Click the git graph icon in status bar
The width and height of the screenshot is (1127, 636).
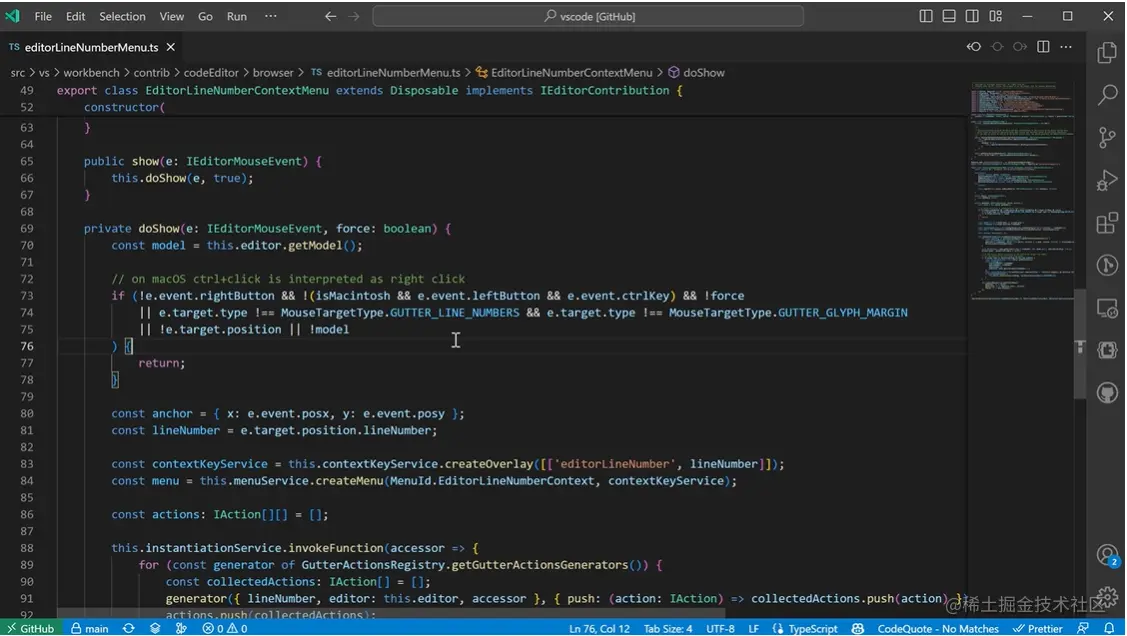[181, 628]
